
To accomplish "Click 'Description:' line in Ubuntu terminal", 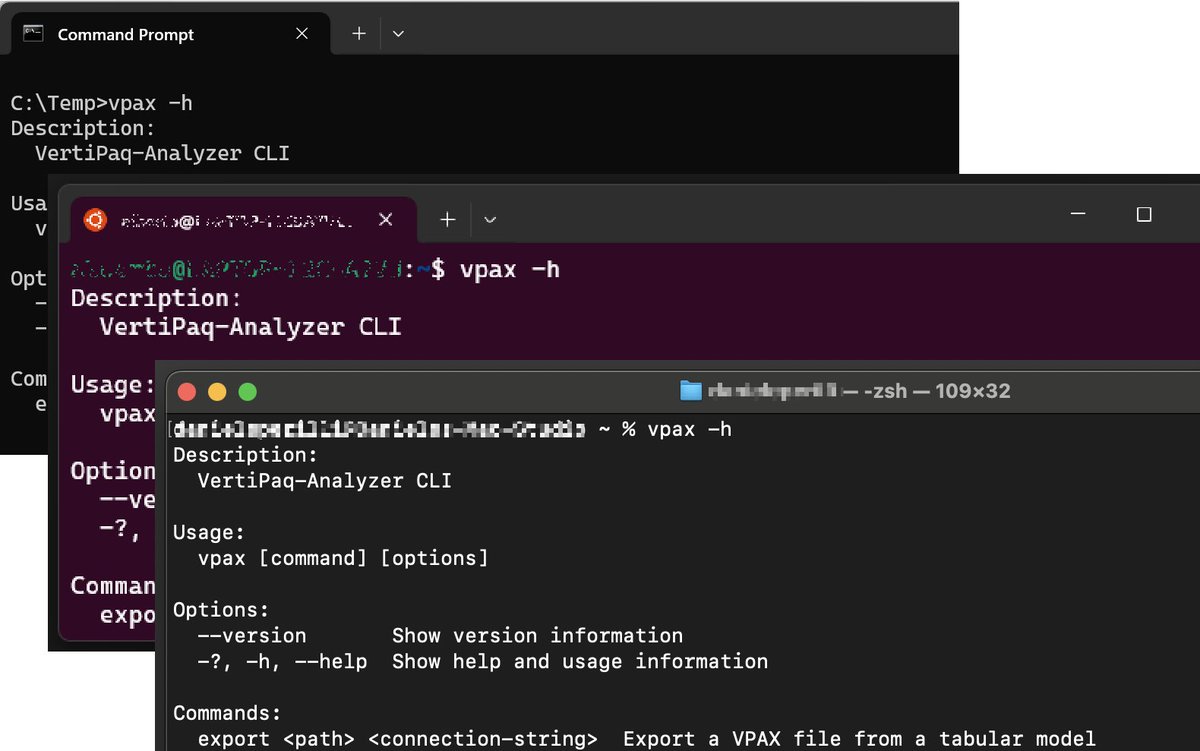I will 156,298.
